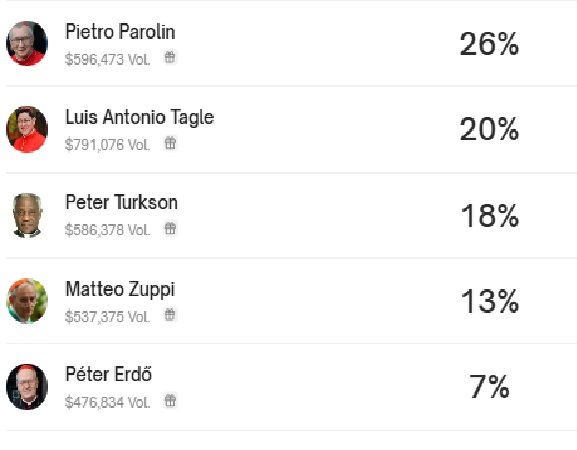577x450 pixels.
Task: Click the 18% probability for Turkson
Action: point(490,215)
